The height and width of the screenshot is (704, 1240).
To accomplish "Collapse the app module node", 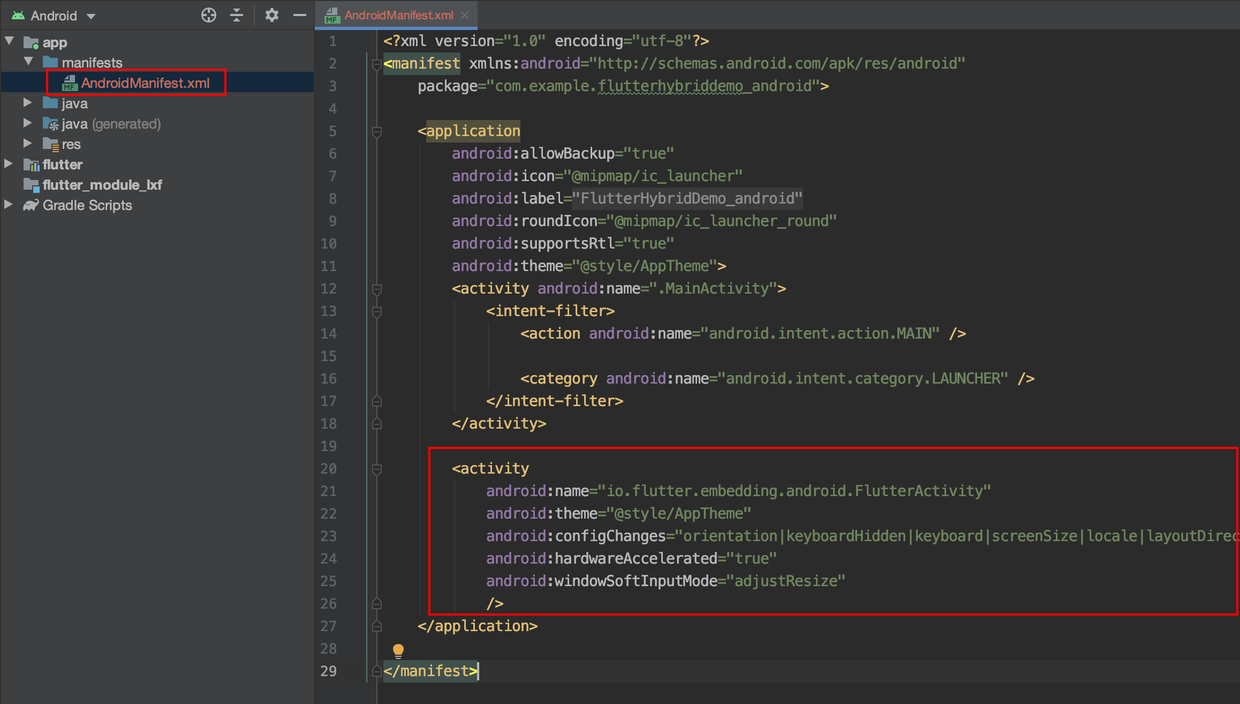I will tap(10, 42).
